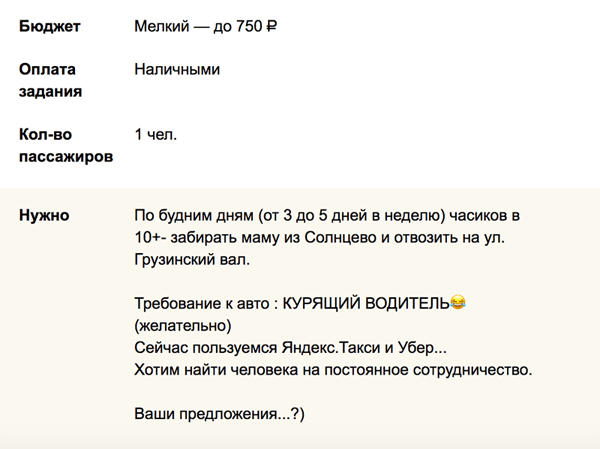This screenshot has width=600, height=449.
Task: Click the payment value Наличными
Action: coord(177,69)
